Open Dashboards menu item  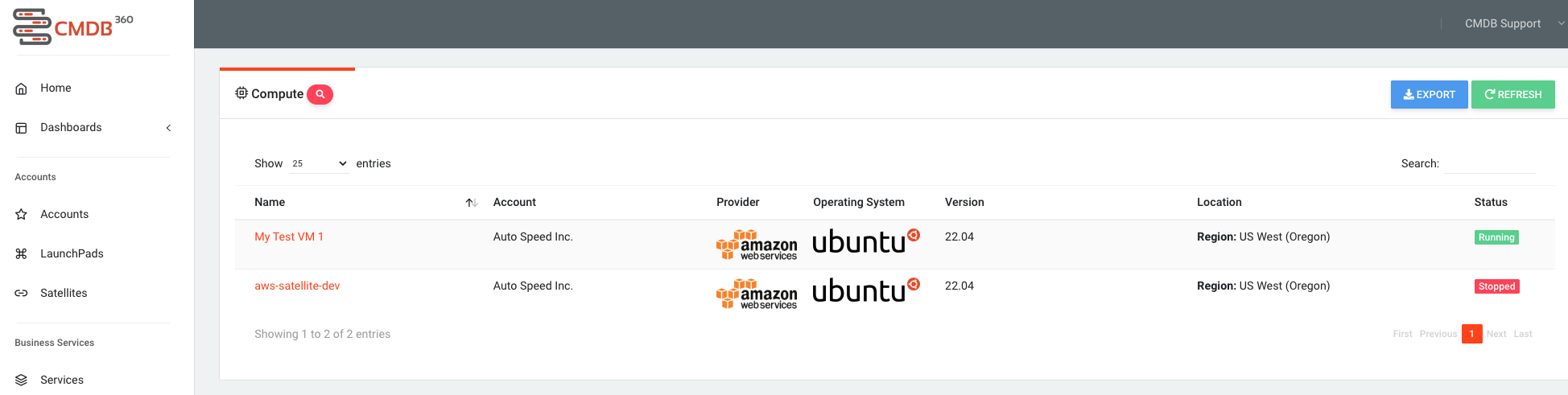click(x=71, y=127)
